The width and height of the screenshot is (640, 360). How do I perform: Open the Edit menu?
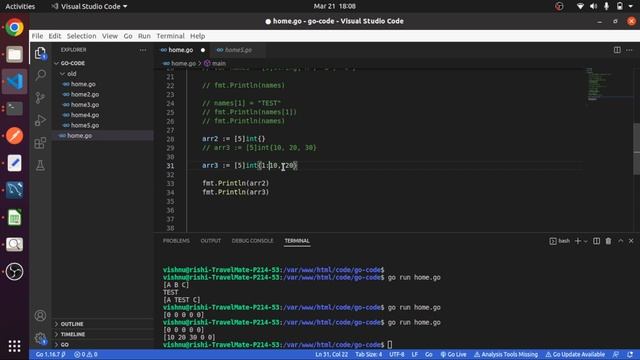click(55, 36)
